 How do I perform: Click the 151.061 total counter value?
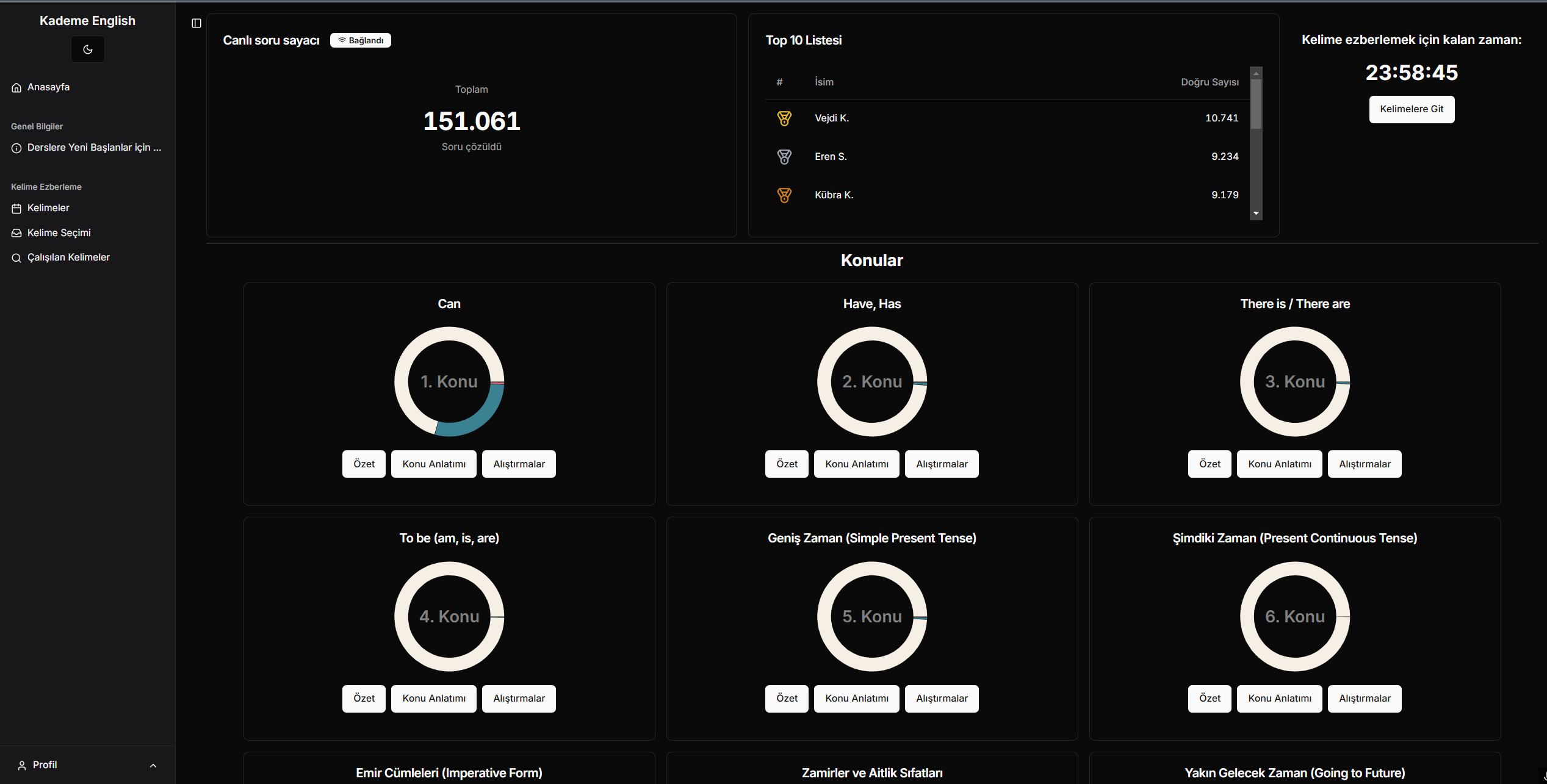tap(472, 121)
